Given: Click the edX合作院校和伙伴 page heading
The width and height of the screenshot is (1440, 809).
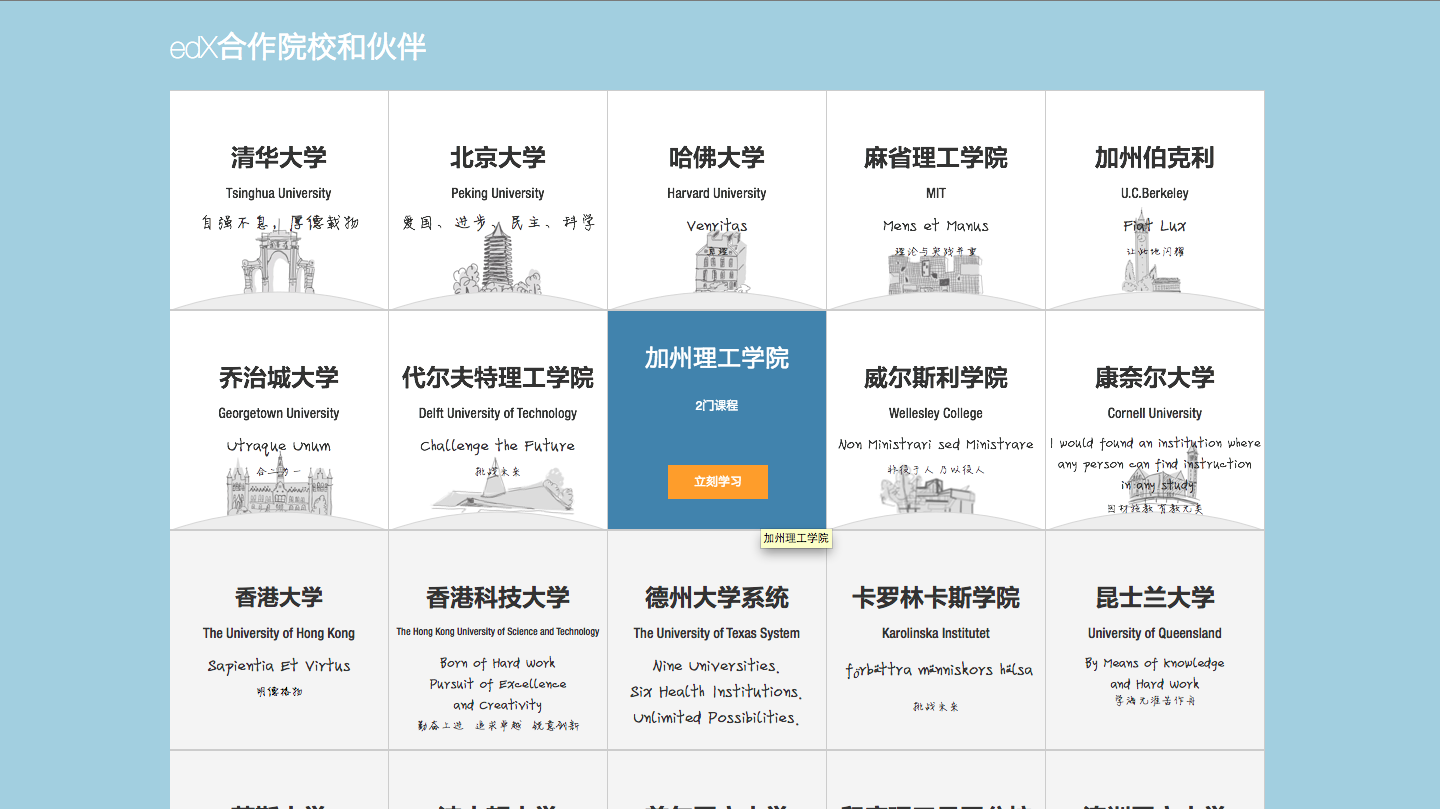Looking at the screenshot, I should pos(298,47).
